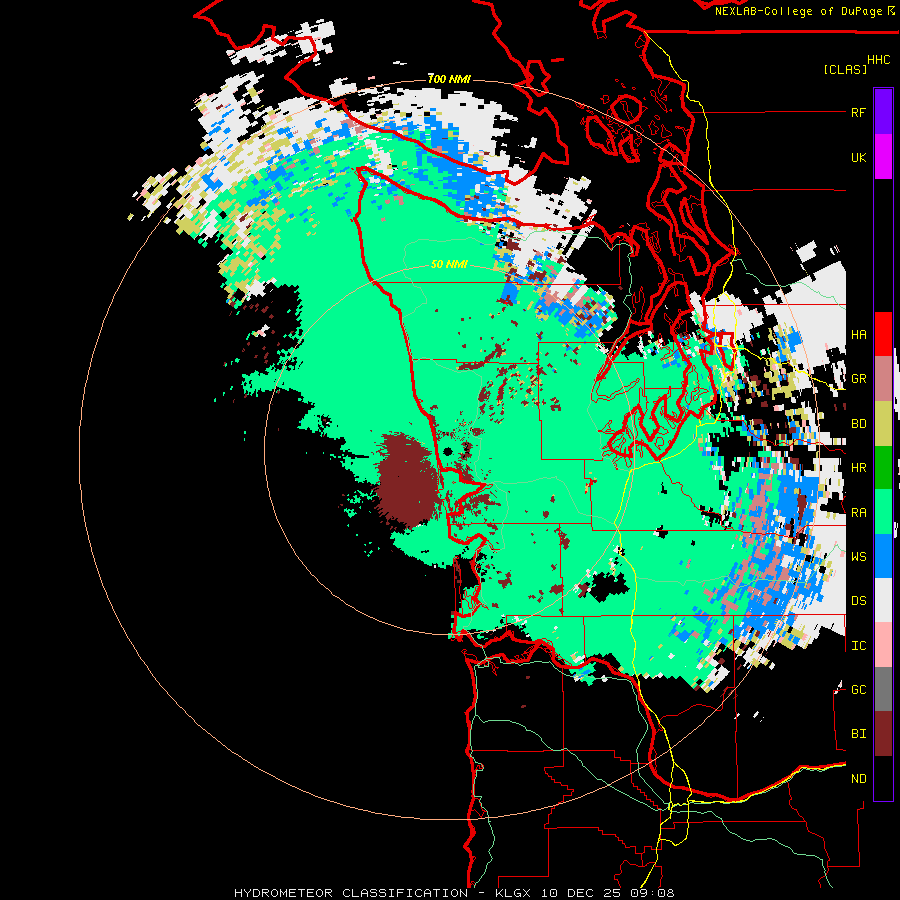Image resolution: width=900 pixels, height=900 pixels.
Task: Select the BI brown legend swatch
Action: tap(883, 734)
